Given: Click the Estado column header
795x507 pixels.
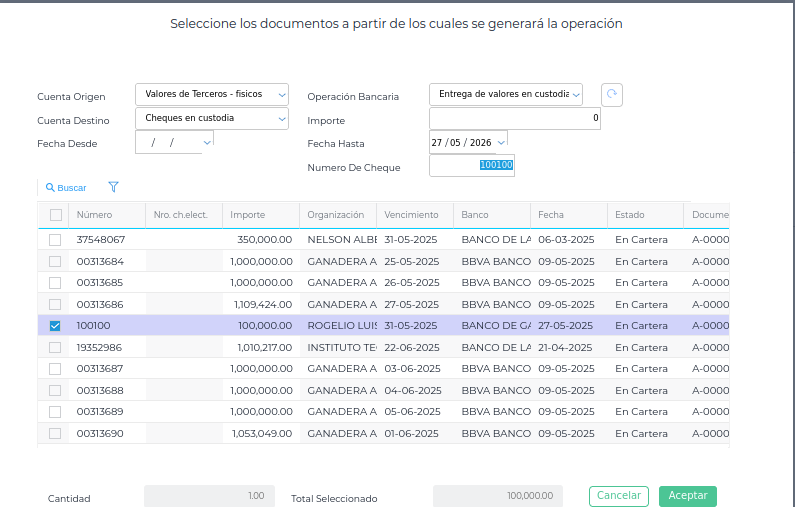Looking at the screenshot, I should click(630, 215).
